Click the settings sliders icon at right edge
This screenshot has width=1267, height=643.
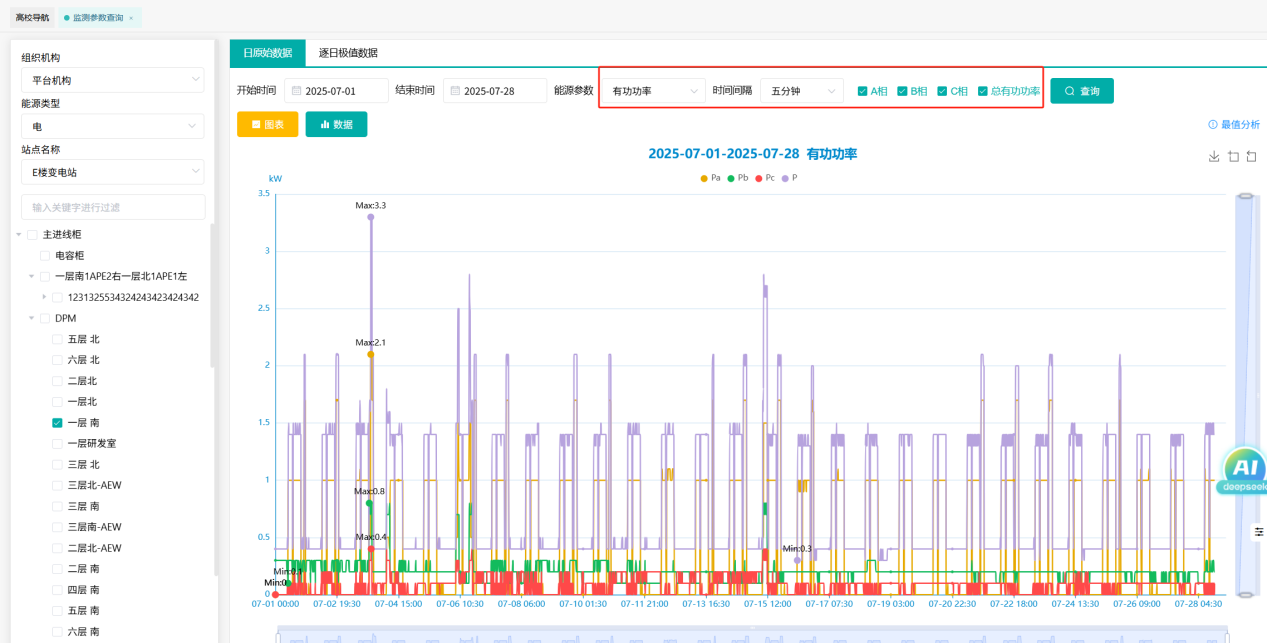click(x=1259, y=532)
